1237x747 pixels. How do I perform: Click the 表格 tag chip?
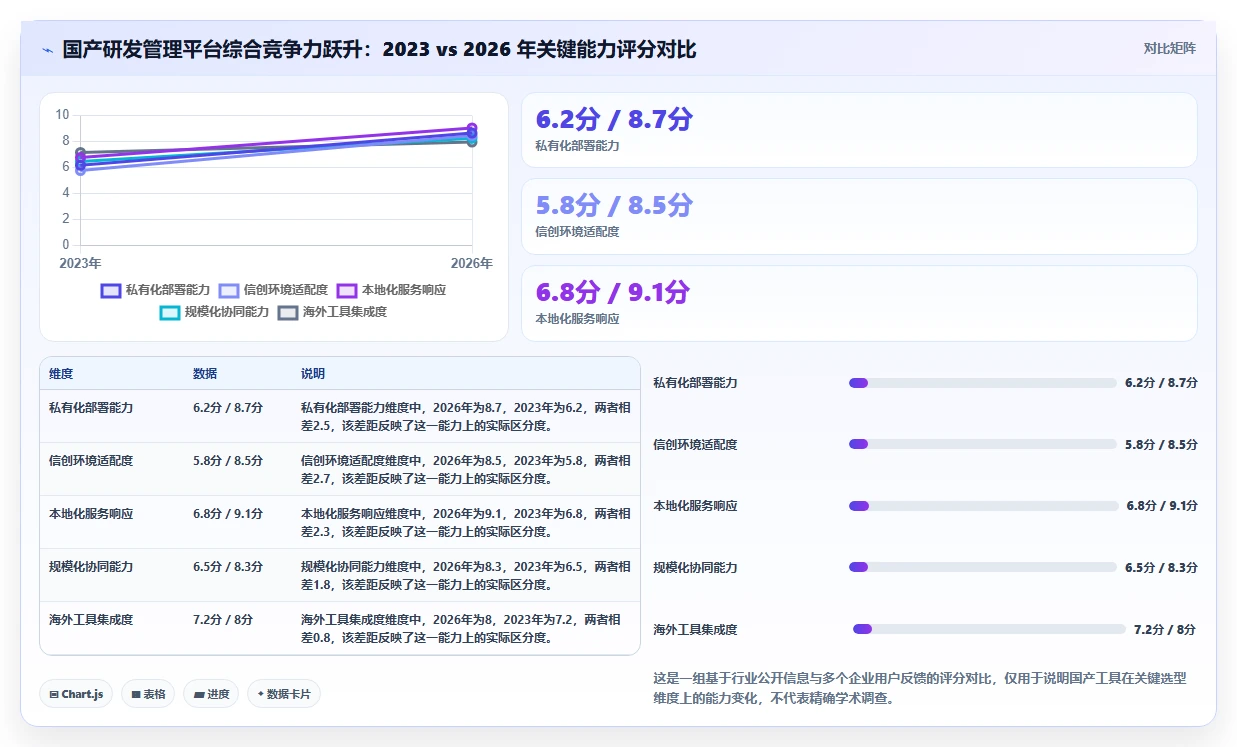pos(148,694)
